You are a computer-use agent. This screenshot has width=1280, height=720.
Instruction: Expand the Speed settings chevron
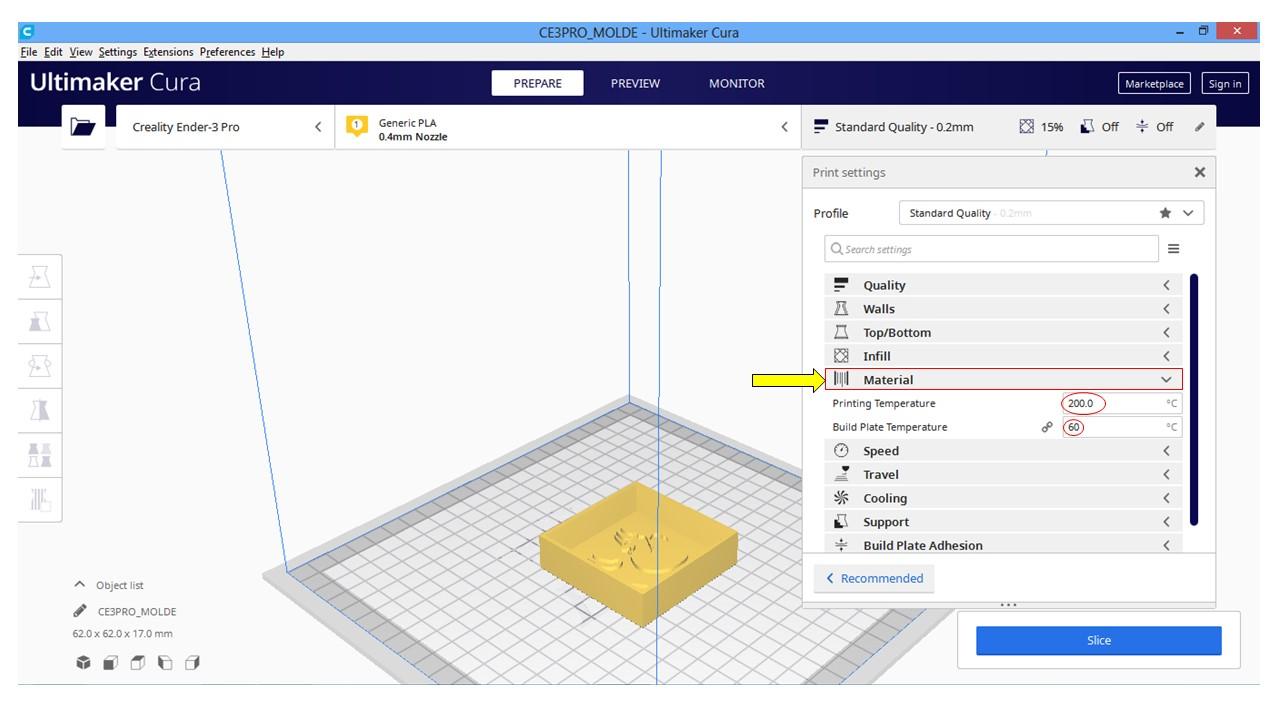coord(1166,451)
